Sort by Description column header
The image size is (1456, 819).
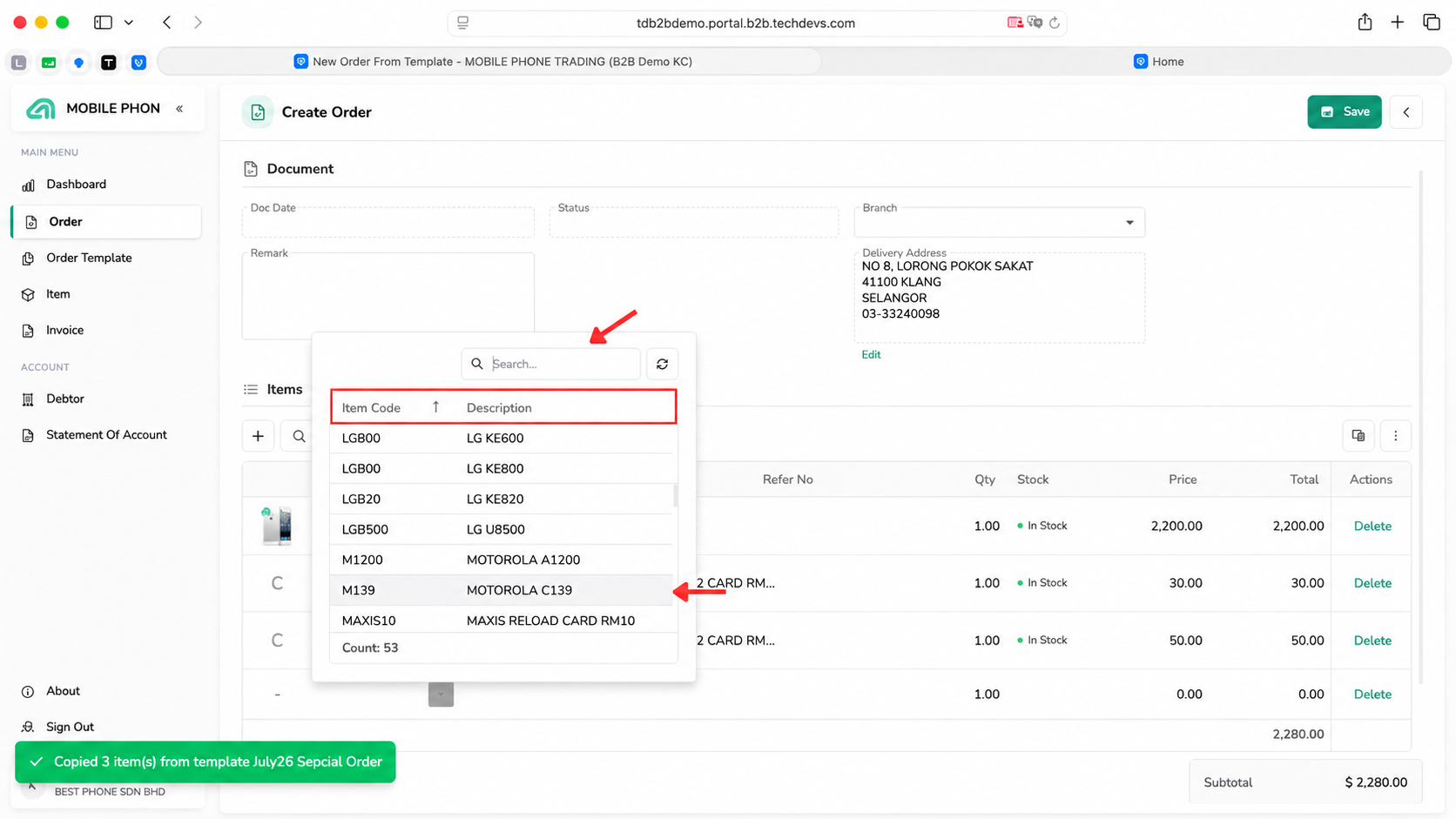coord(499,407)
